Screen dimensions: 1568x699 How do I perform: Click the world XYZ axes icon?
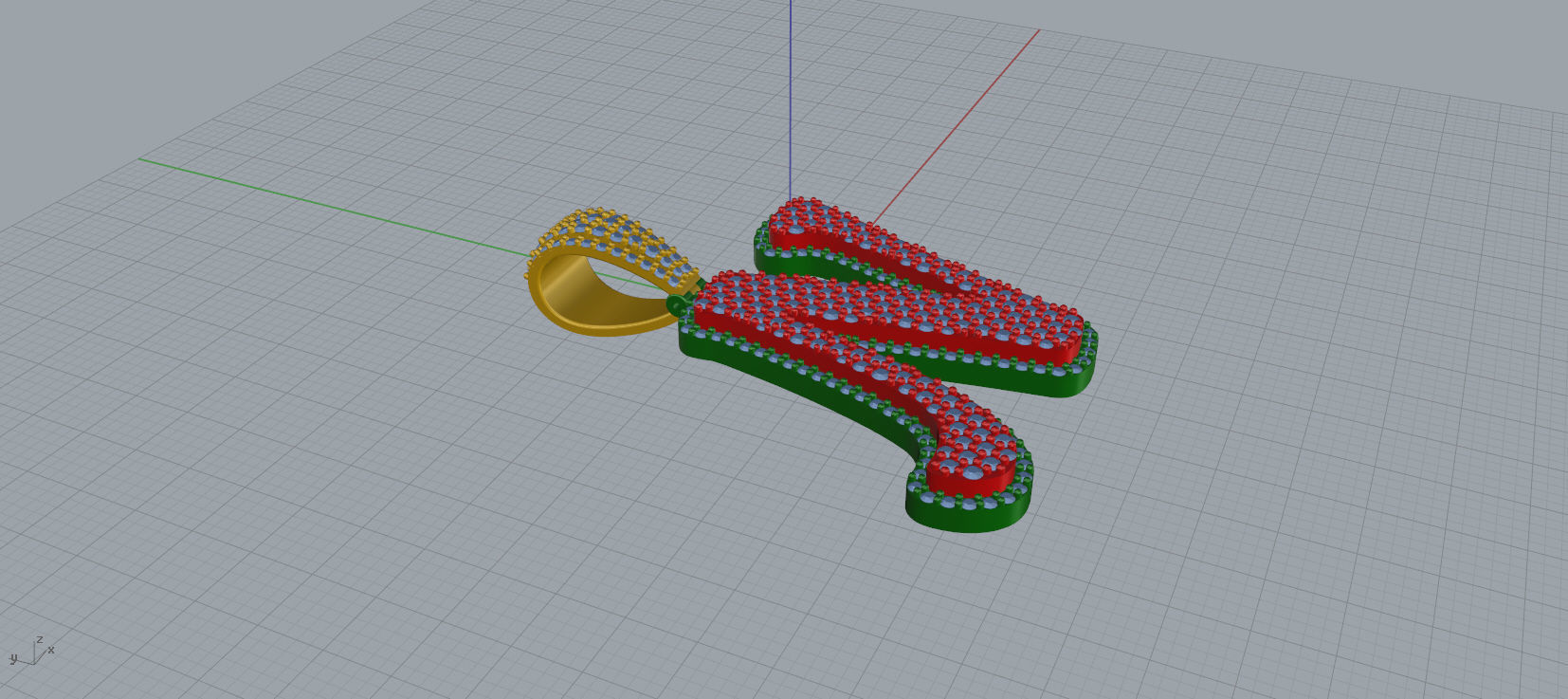point(32,652)
